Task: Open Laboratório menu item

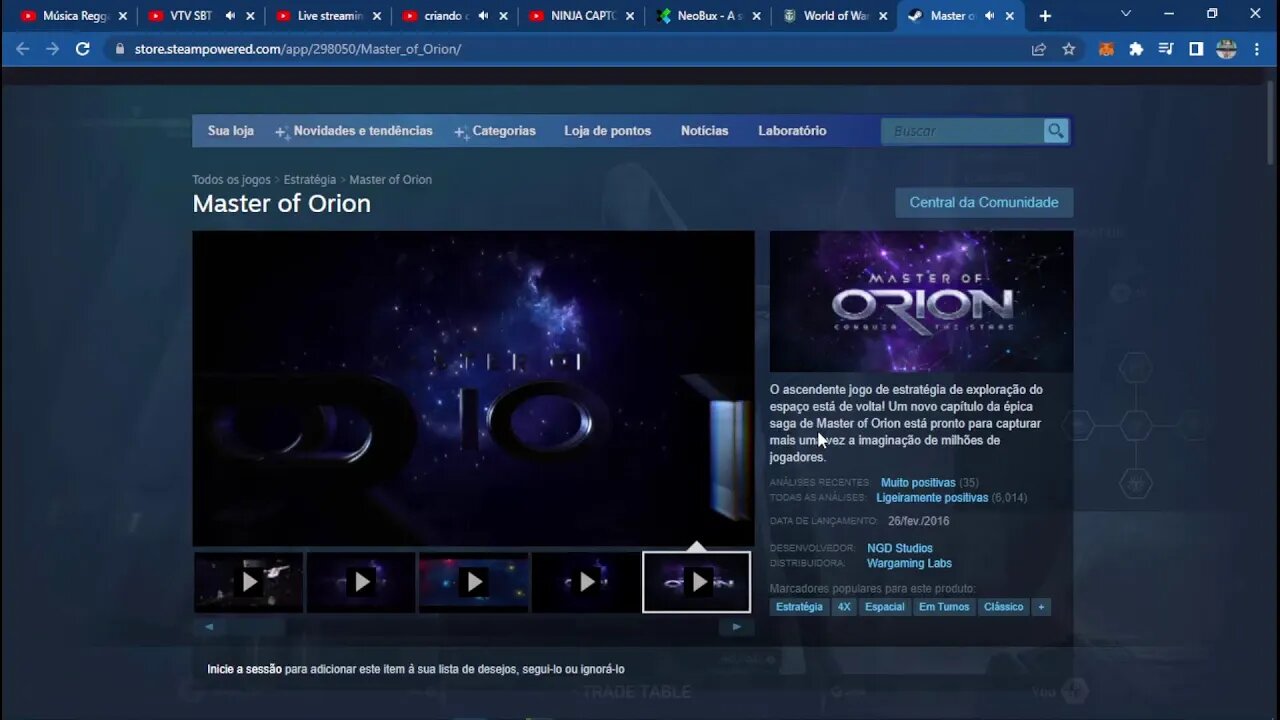Action: (x=792, y=131)
